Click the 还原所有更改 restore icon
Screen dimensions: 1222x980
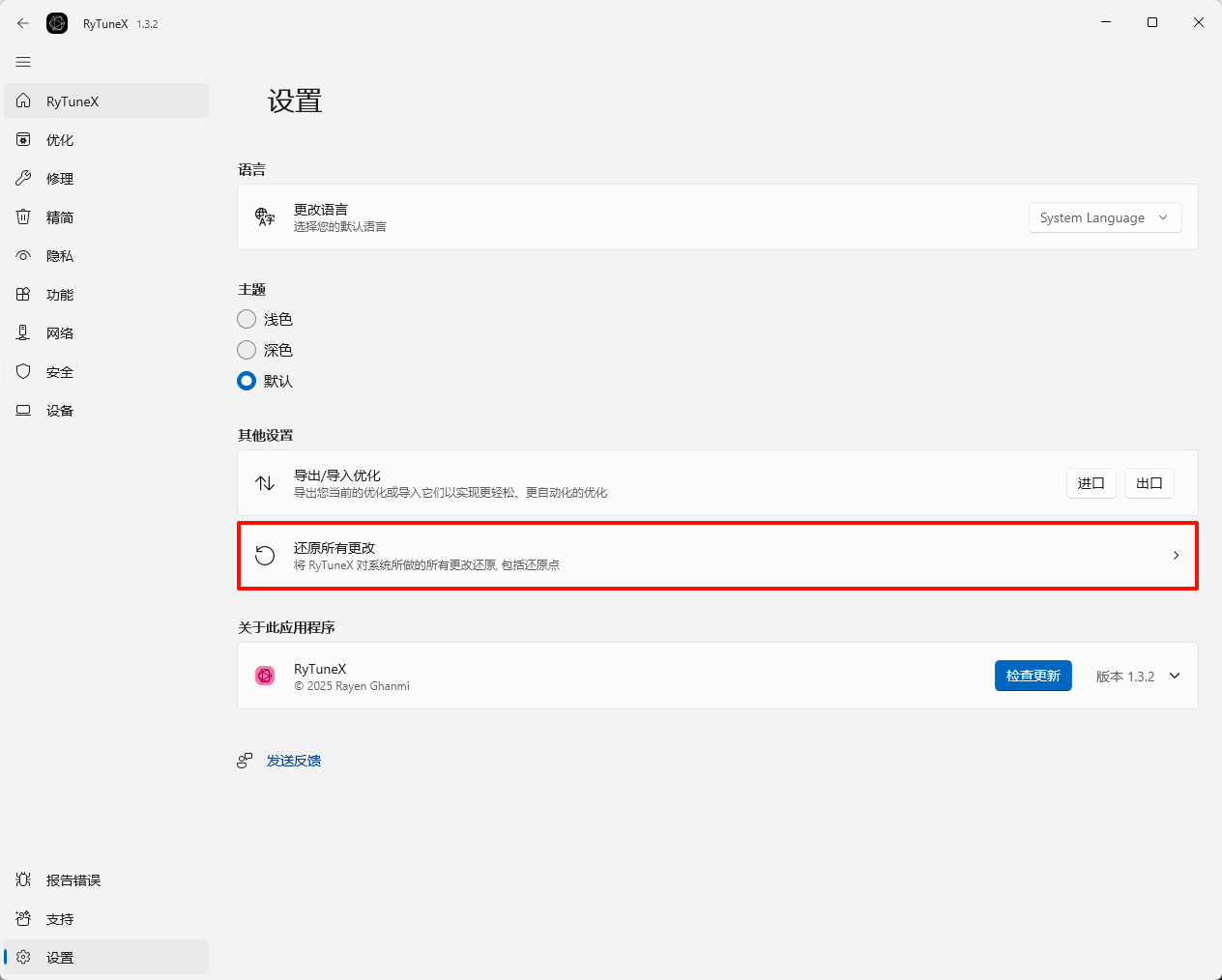pyautogui.click(x=265, y=555)
